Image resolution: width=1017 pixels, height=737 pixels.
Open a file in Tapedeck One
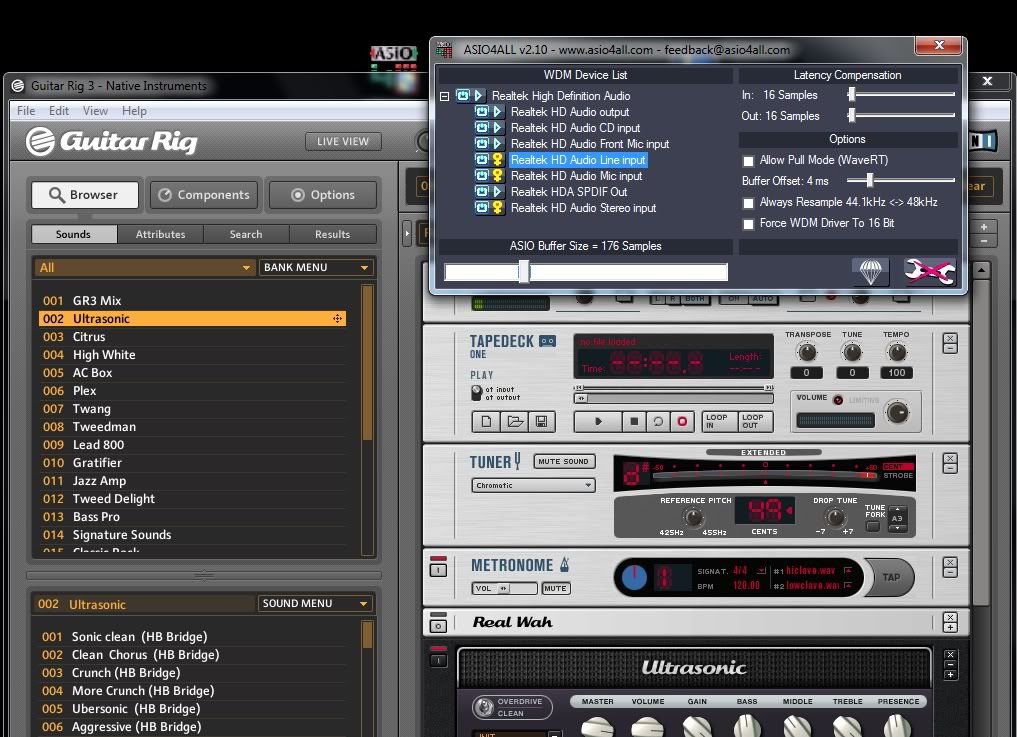(x=515, y=422)
